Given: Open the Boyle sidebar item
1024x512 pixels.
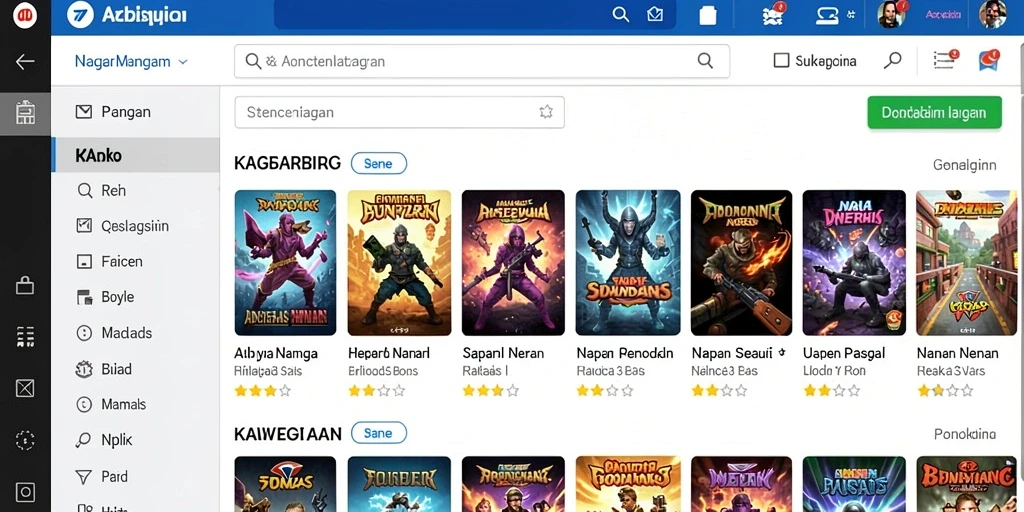Looking at the screenshot, I should (x=136, y=297).
